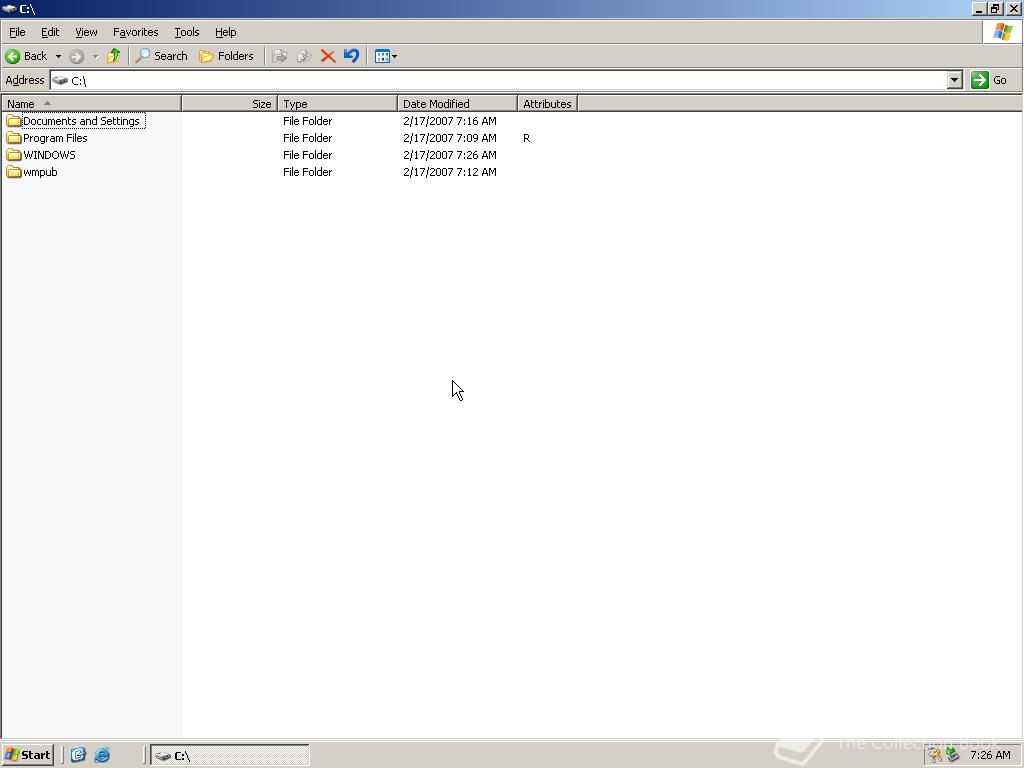Click the address bar showing C:\
Image resolution: width=1024 pixels, height=768 pixels.
500,80
